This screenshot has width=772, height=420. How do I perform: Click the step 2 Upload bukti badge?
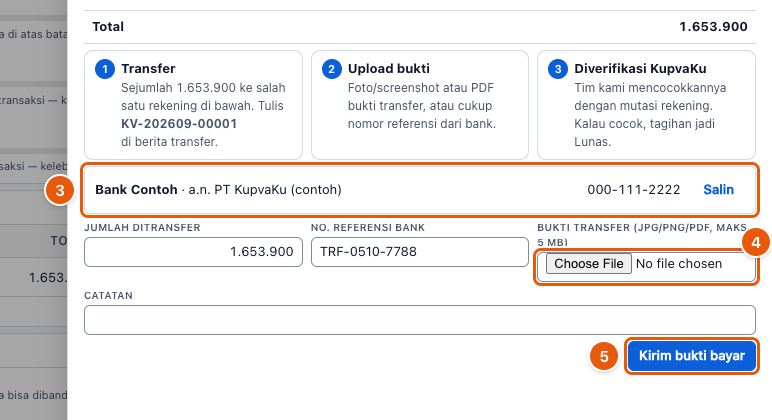pyautogui.click(x=331, y=69)
